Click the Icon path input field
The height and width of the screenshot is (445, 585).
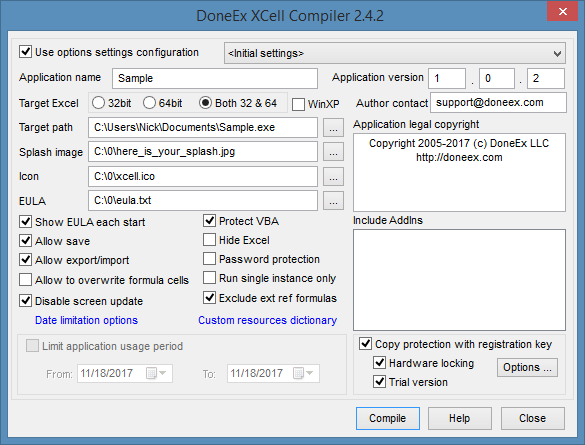coord(203,176)
